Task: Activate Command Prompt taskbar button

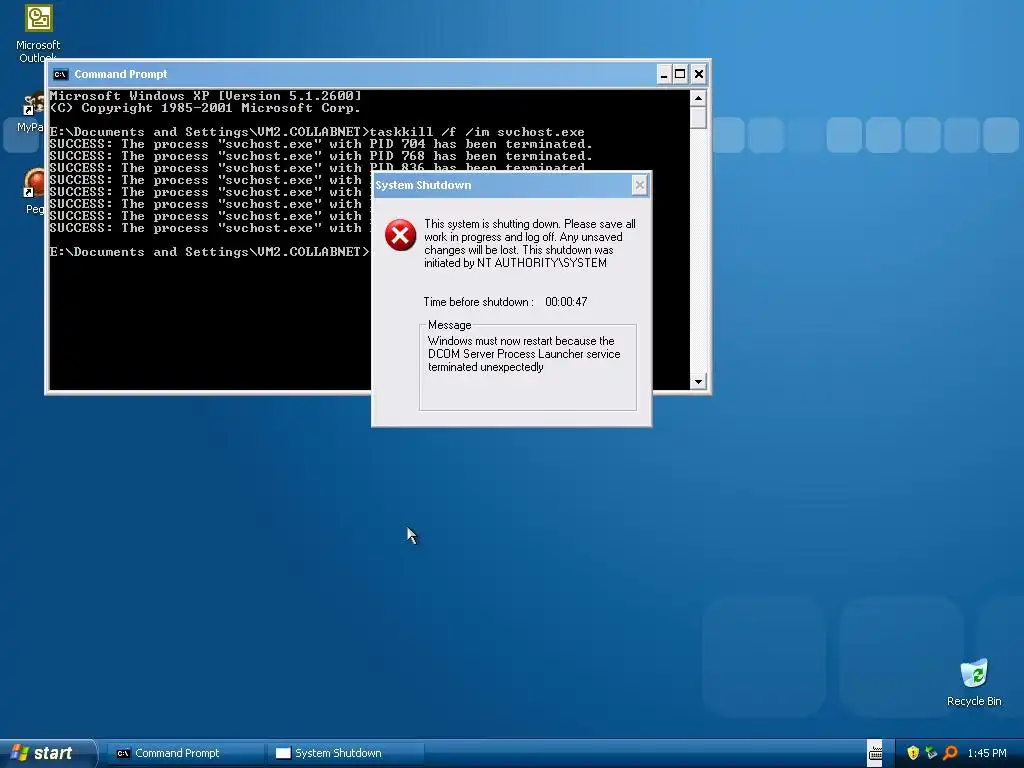Action: pos(185,753)
